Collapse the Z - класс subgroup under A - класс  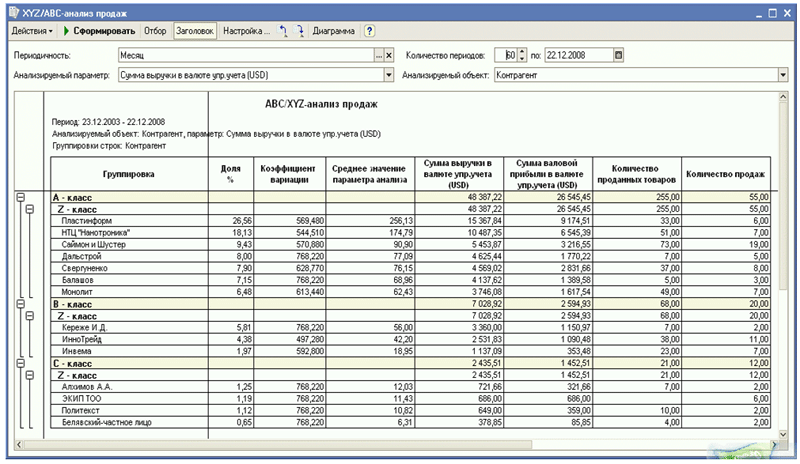(x=30, y=209)
